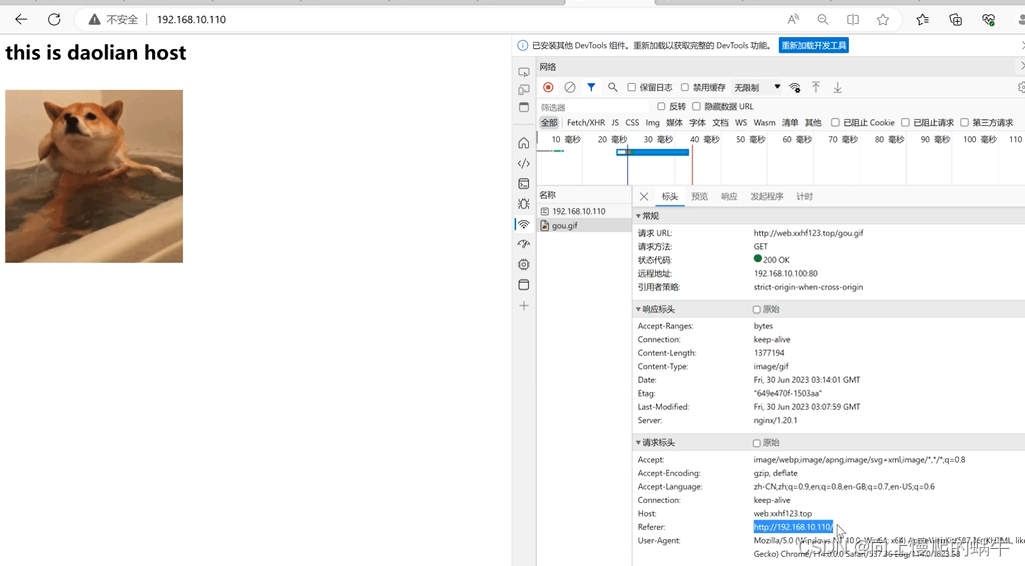Viewport: 1025px width, 566px height.
Task: Open the collections icon in browser toolbar
Action: 956,20
